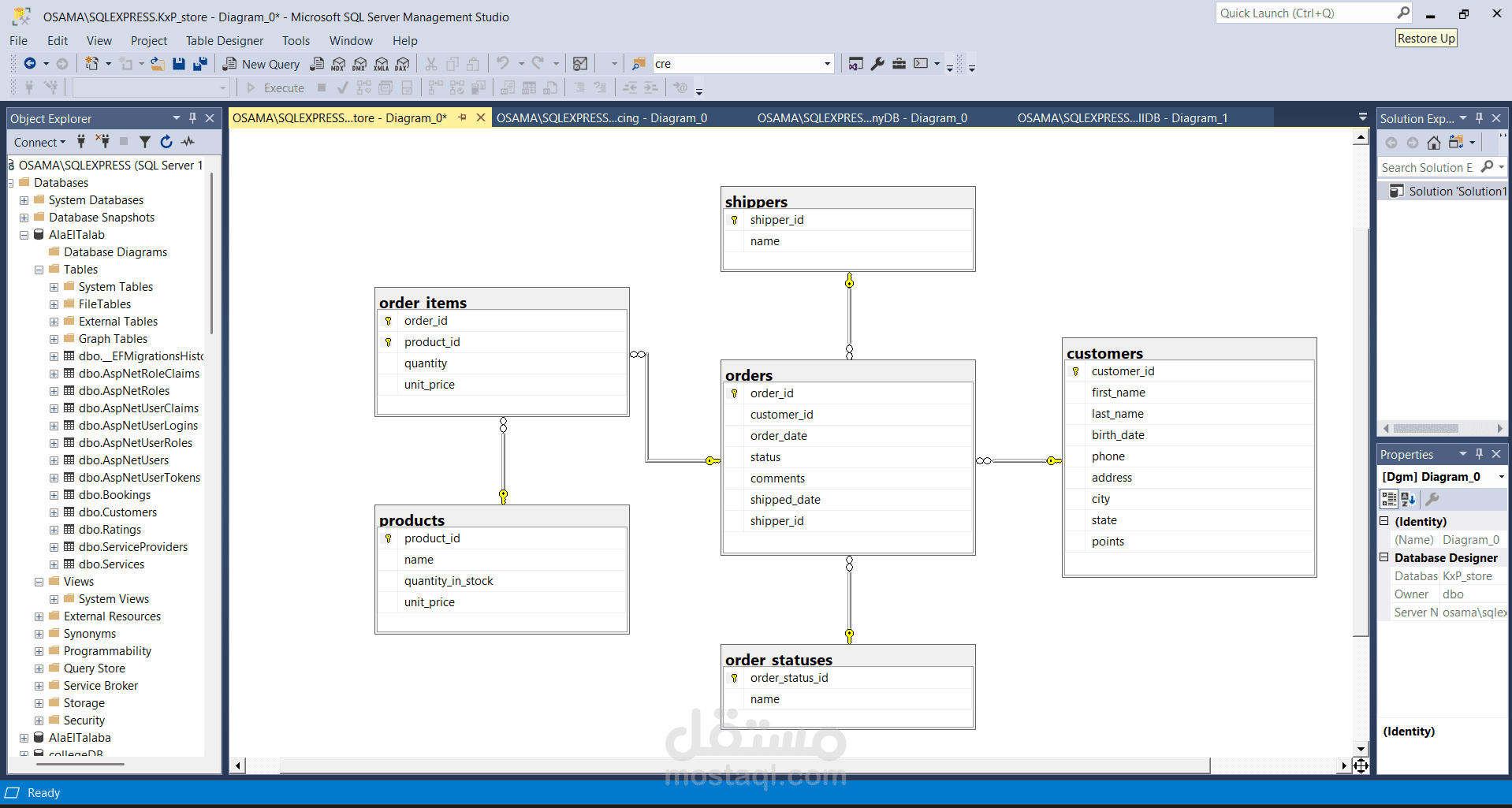
Task: Click the Save All toolbar icon
Action: [x=200, y=64]
